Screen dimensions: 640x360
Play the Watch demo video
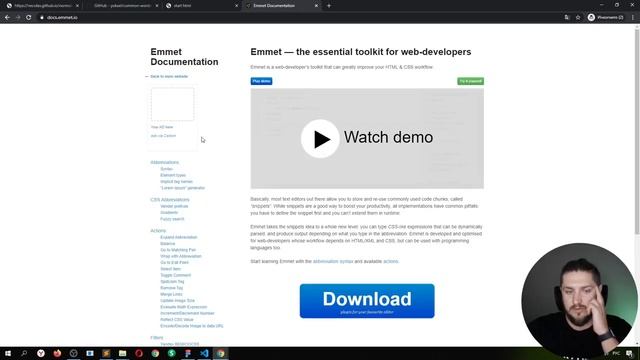point(320,139)
